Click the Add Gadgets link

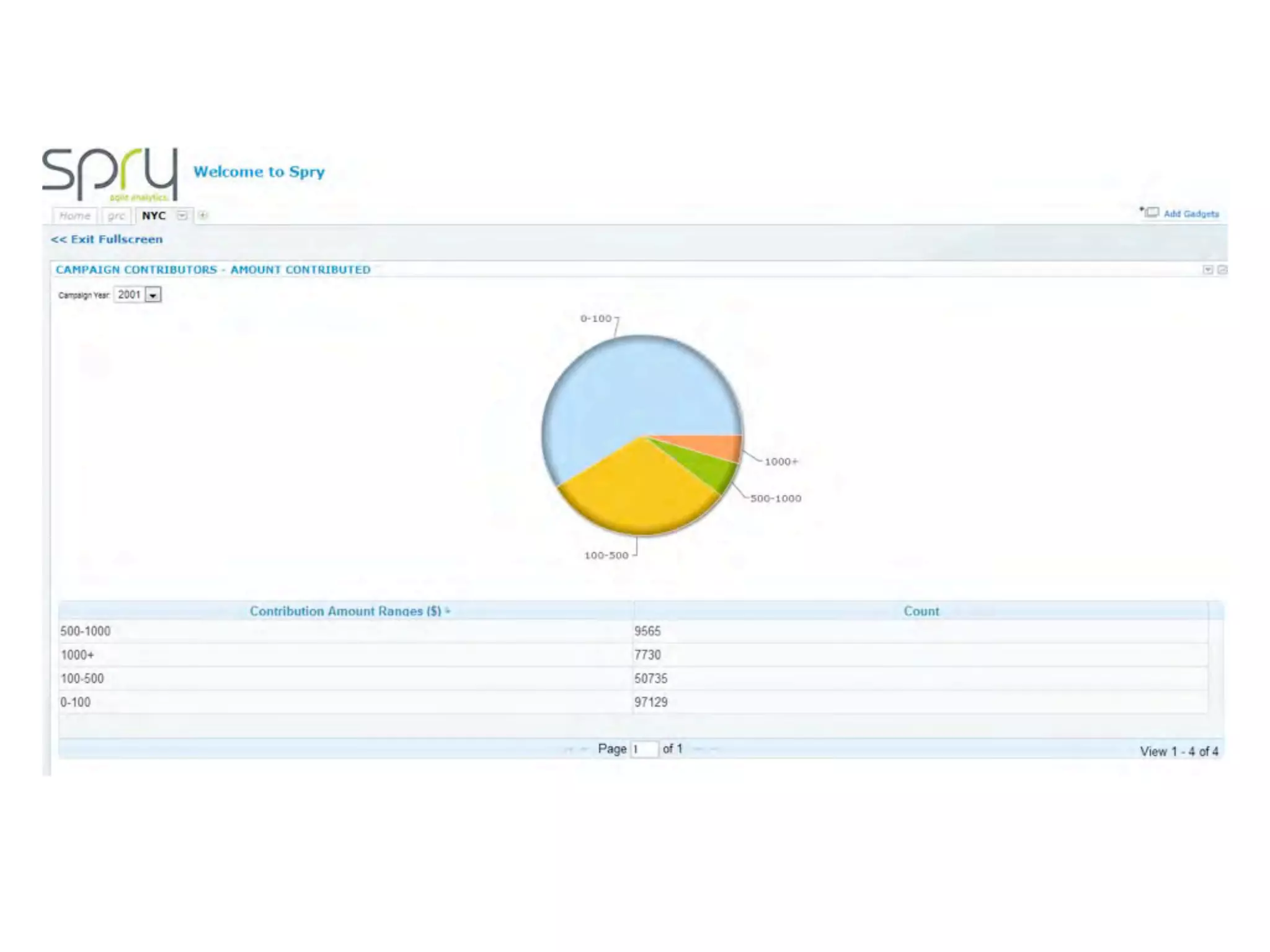click(x=1191, y=214)
